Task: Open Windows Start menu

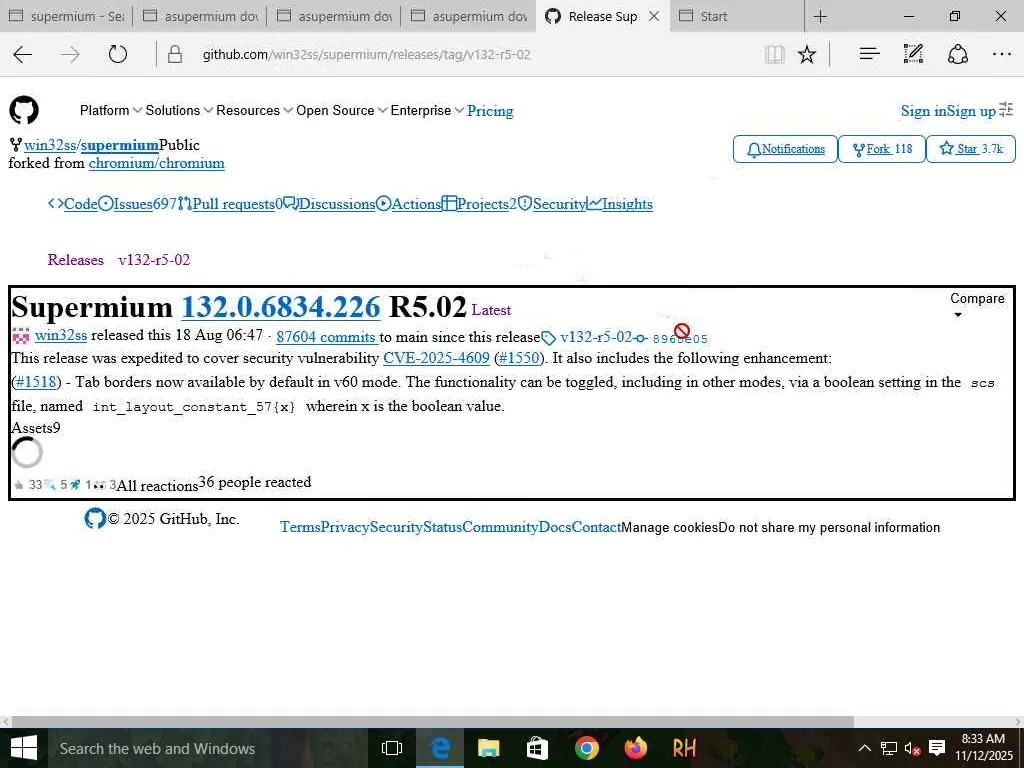Action: click(x=24, y=748)
